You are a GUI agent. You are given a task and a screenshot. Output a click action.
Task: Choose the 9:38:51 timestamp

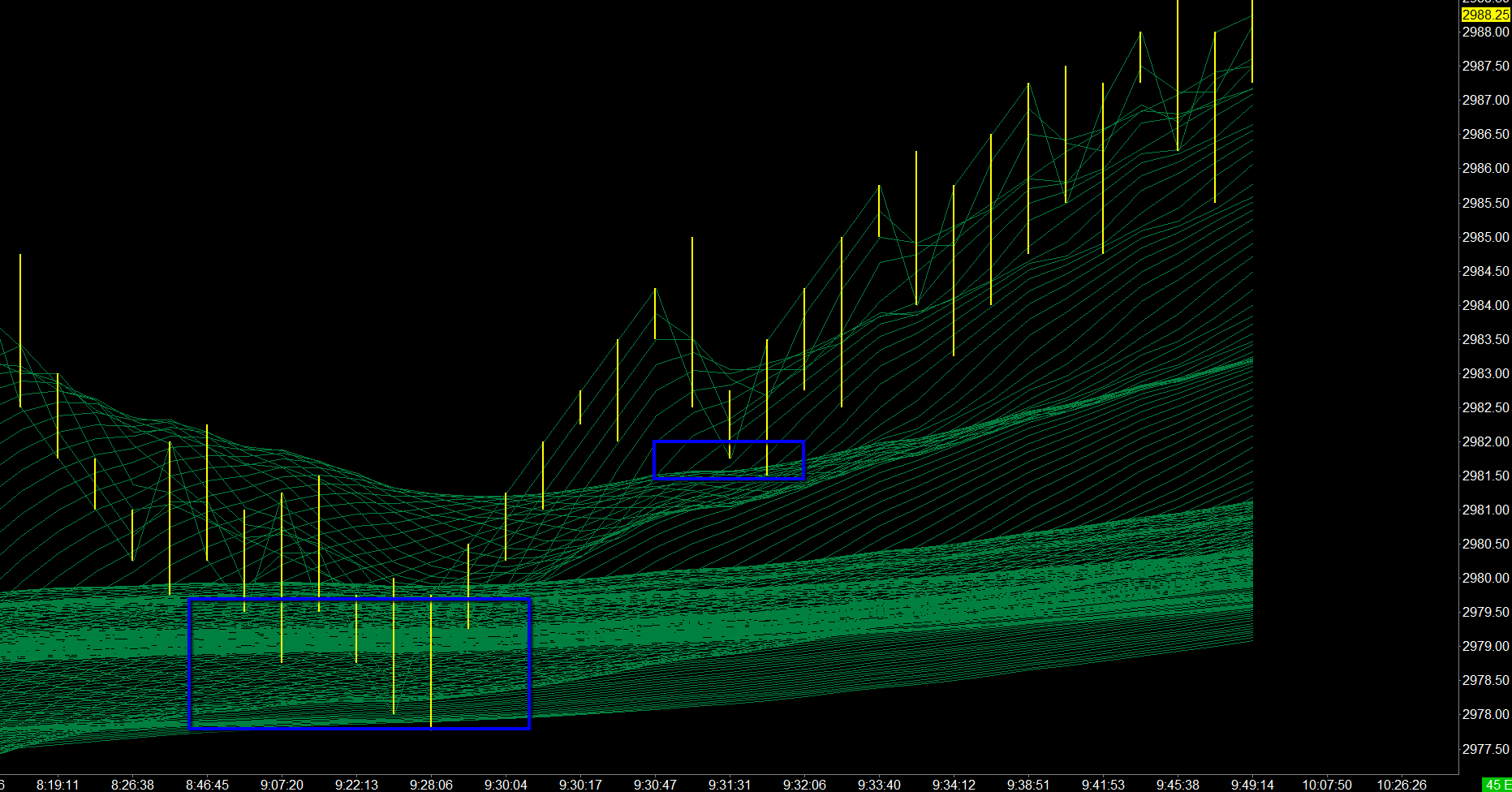coord(1028,785)
